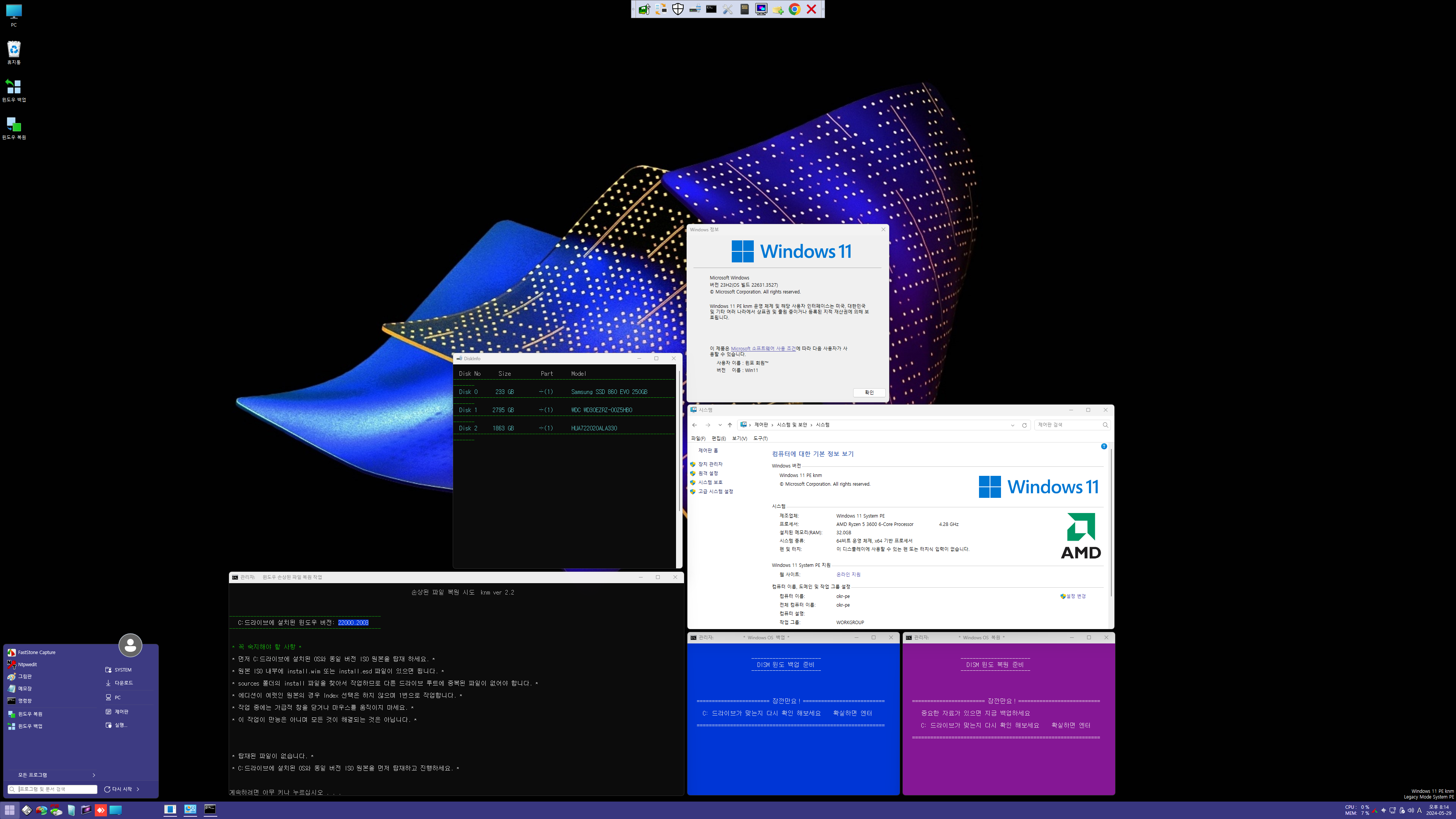Screen dimensions: 1456x819
Task: Open the display monitor settings icon in top toolbar
Action: tap(761, 9)
